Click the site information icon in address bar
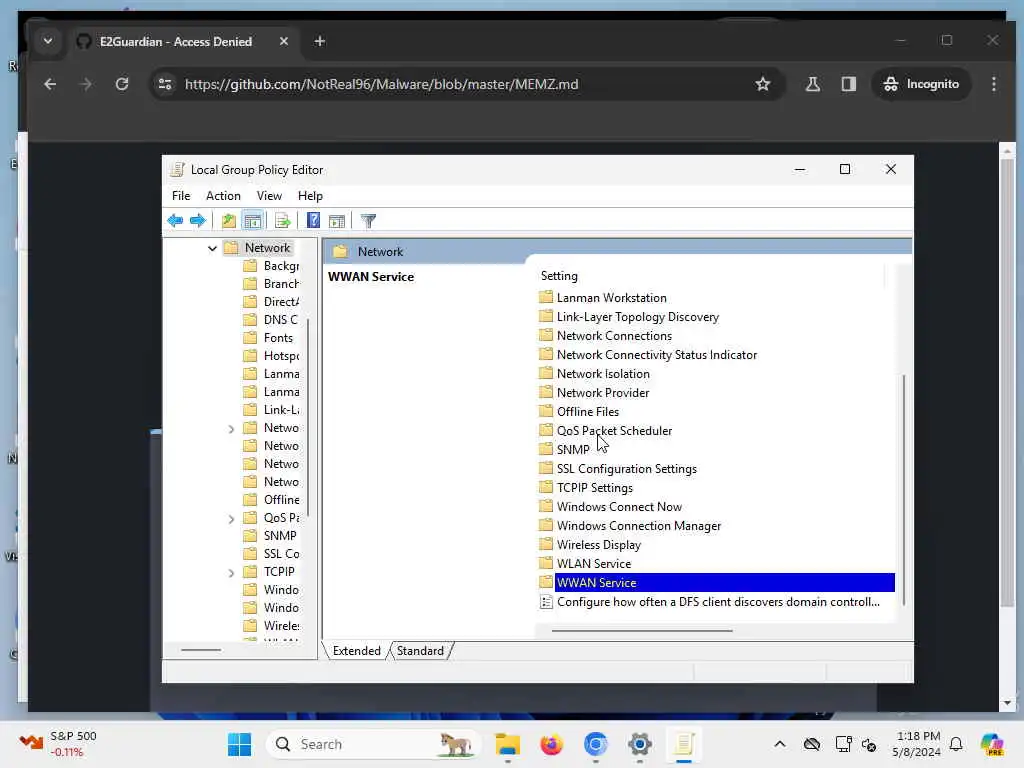This screenshot has height=768, width=1024. pyautogui.click(x=165, y=84)
